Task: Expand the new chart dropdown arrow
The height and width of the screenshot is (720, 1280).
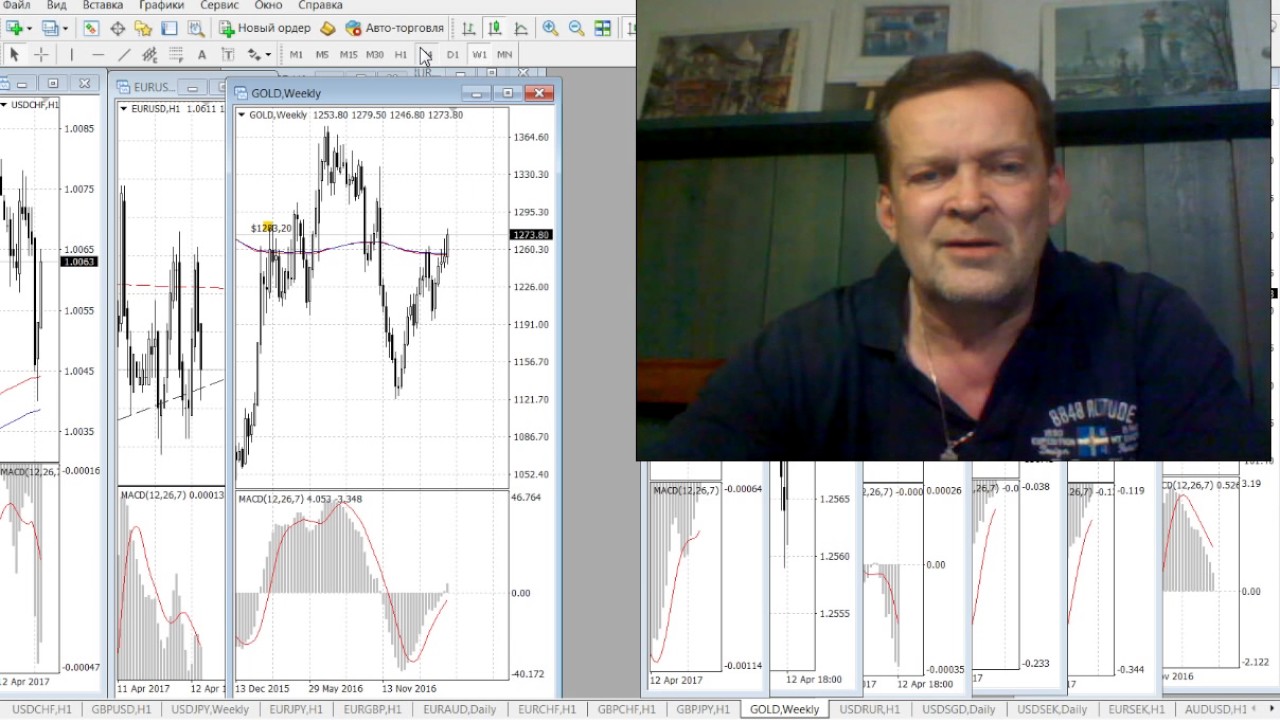Action: (30, 28)
